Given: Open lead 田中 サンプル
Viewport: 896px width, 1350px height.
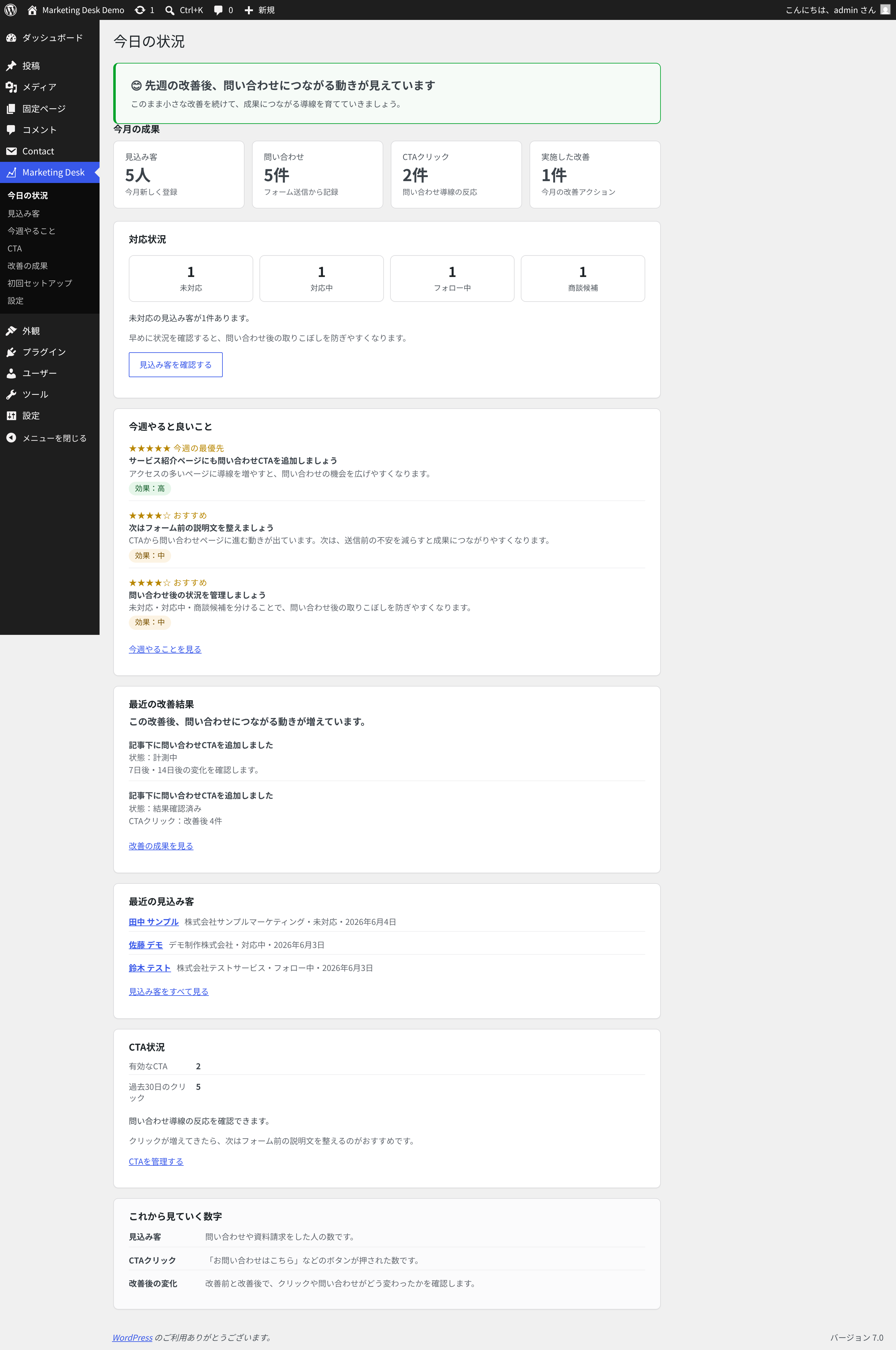Looking at the screenshot, I should [x=154, y=921].
